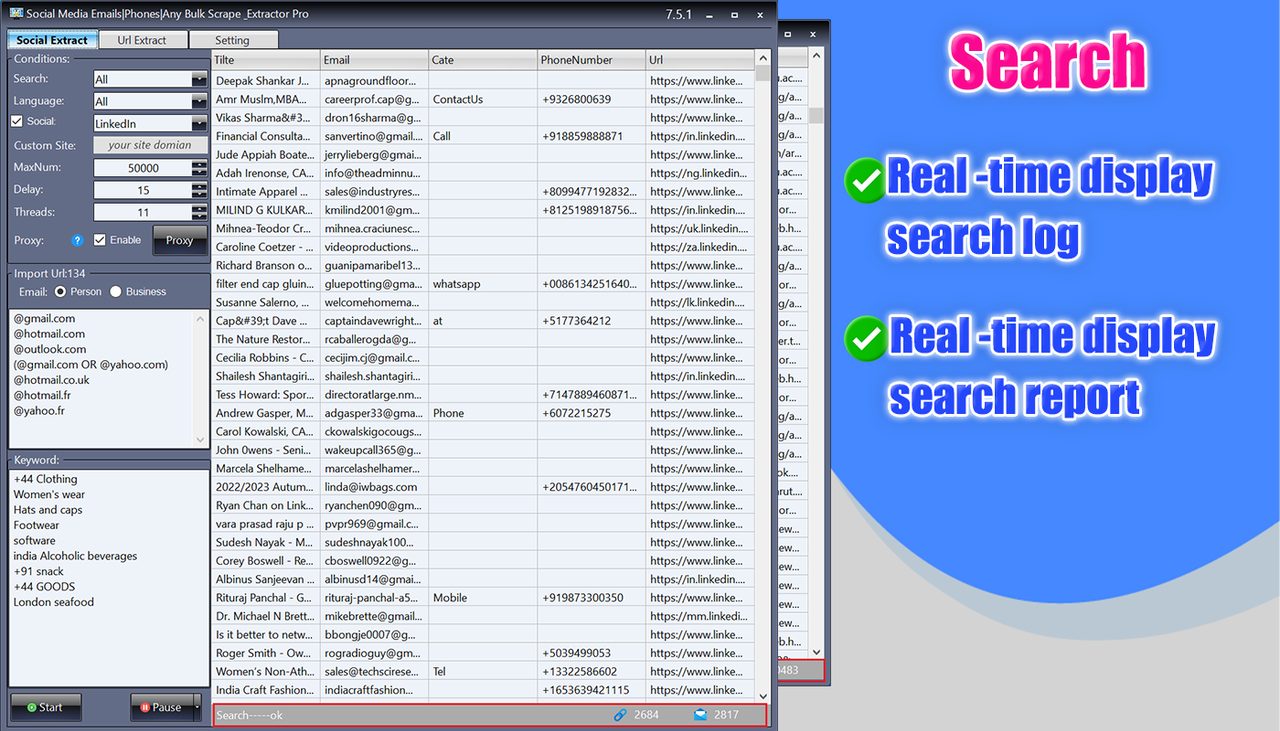Click the whatsapp category cell
Viewport: 1280px width, 731px height.
[483, 284]
